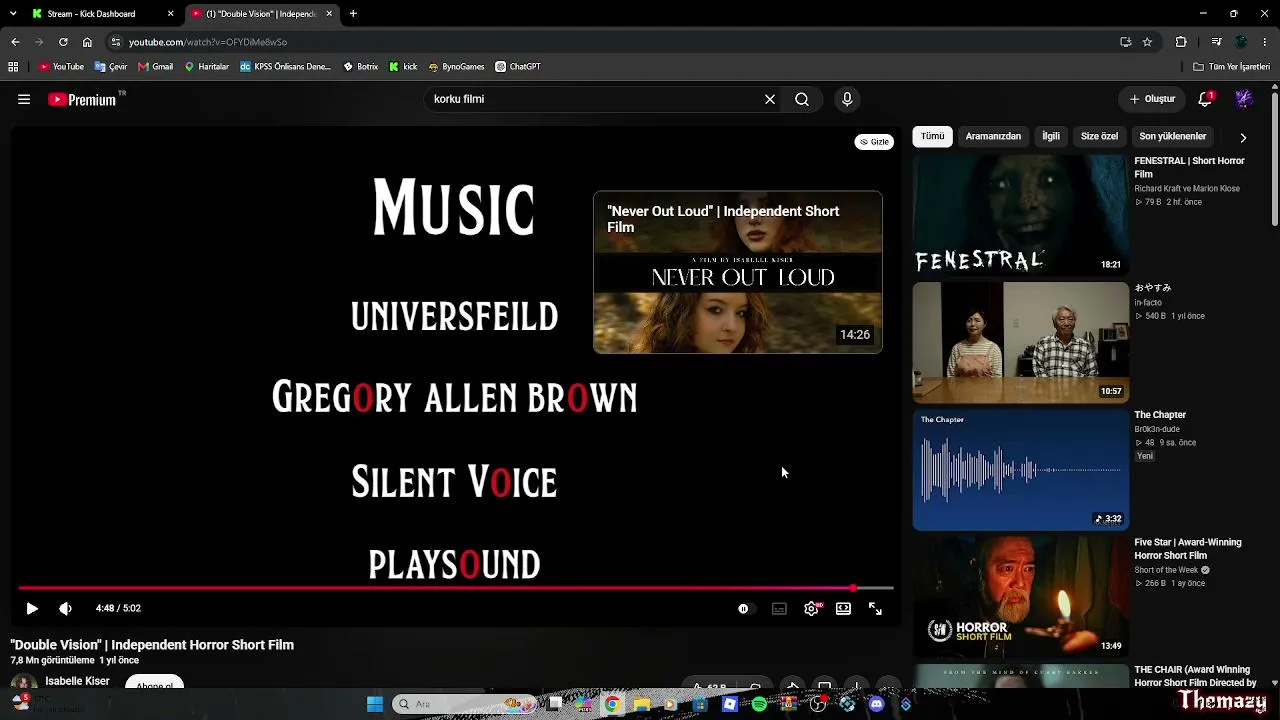Play the paused video
Viewport: 1280px width, 720px height.
click(x=32, y=608)
